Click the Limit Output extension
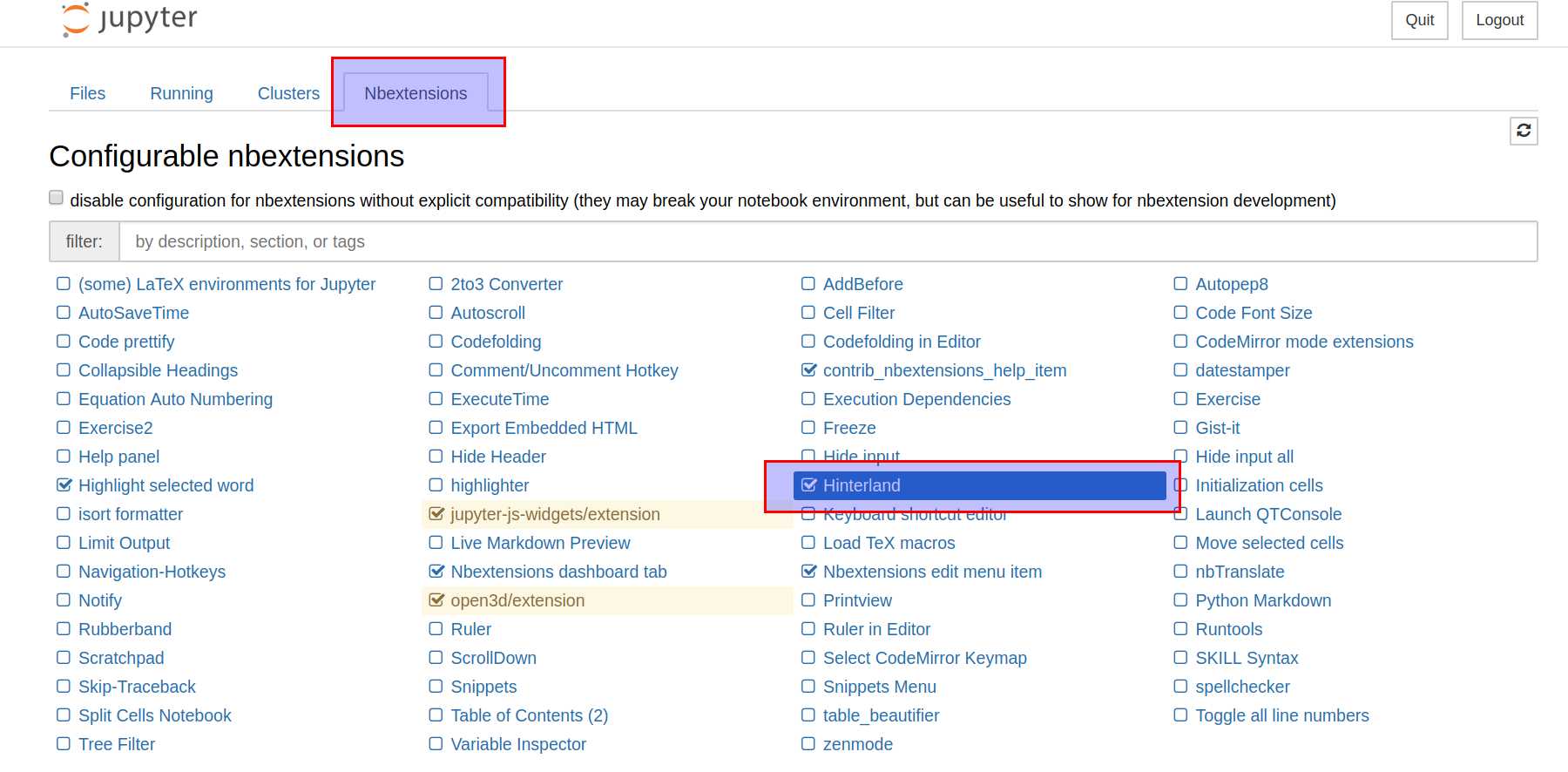The width and height of the screenshot is (1568, 772). coord(124,543)
